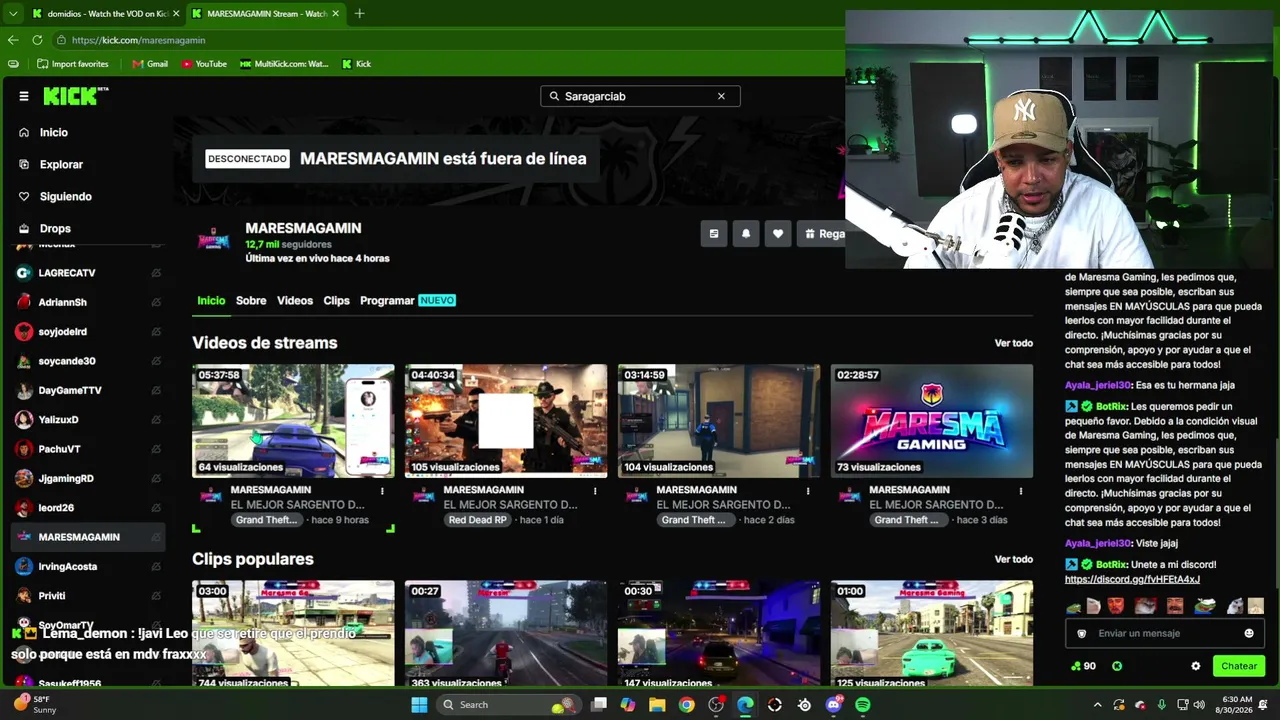
Task: Click the green K icon below chat
Action: (x=1117, y=666)
